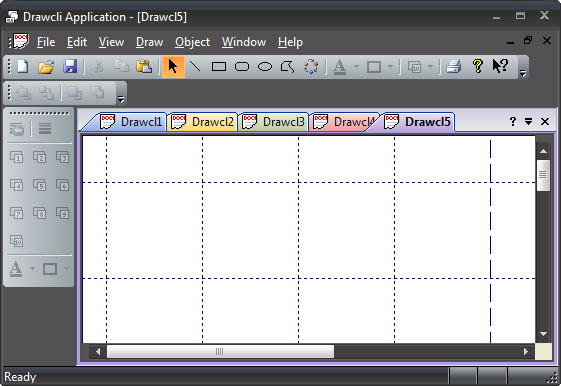Paste using the clipboard icon
Viewport: 561px width, 386px height.
tap(144, 67)
